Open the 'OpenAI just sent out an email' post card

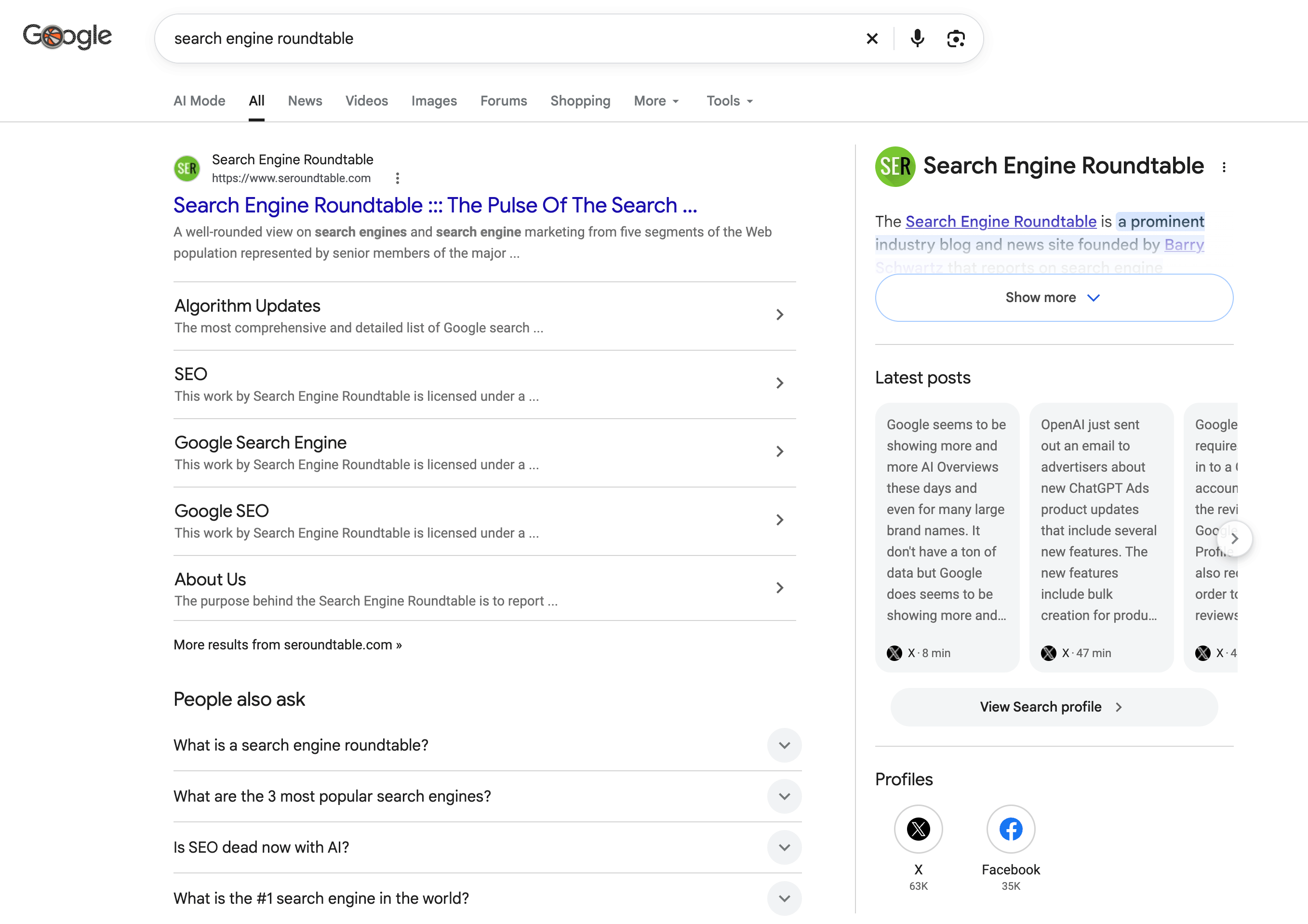(x=1101, y=538)
